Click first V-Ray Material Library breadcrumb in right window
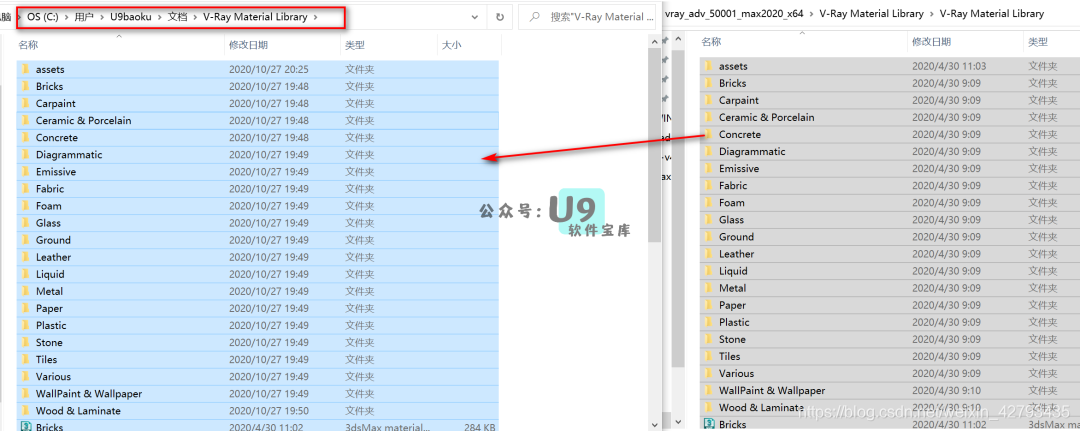Screen dimensions: 1080x431 tap(871, 14)
